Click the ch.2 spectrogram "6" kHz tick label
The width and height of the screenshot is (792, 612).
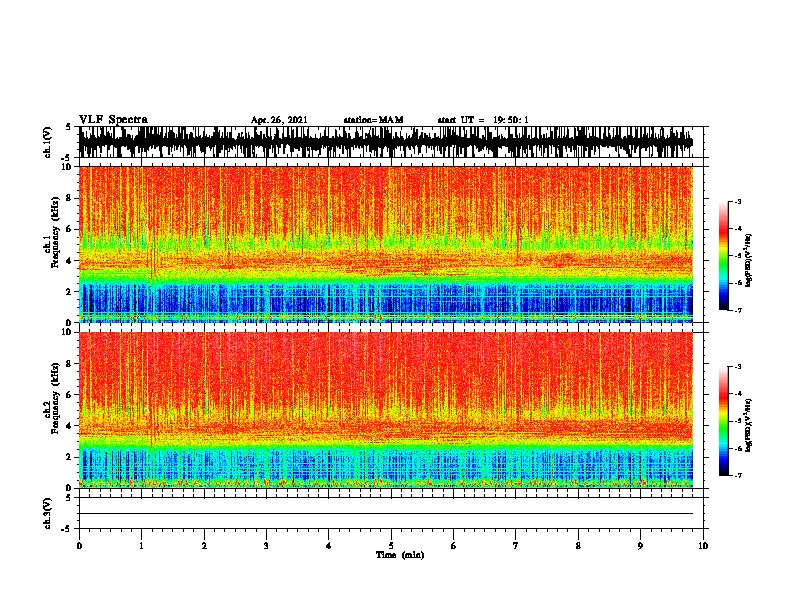click(x=70, y=395)
